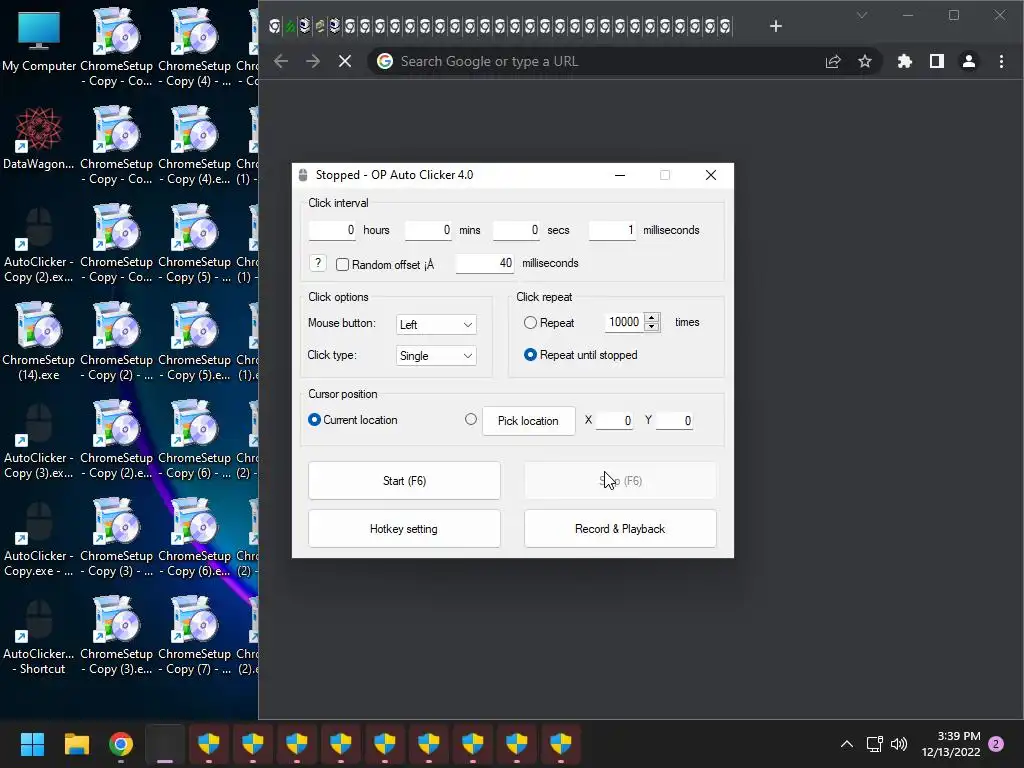The image size is (1024, 768).
Task: Share this page from Chrome's address bar
Action: point(833,61)
